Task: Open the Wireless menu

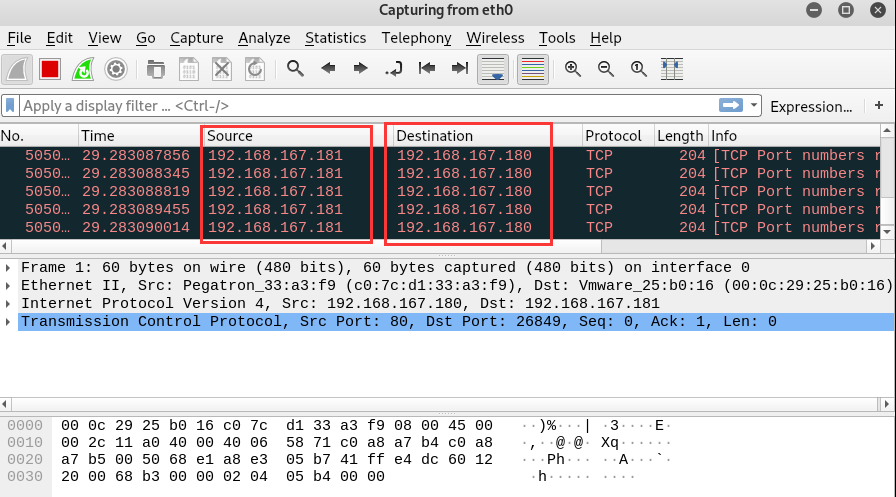Action: point(495,38)
